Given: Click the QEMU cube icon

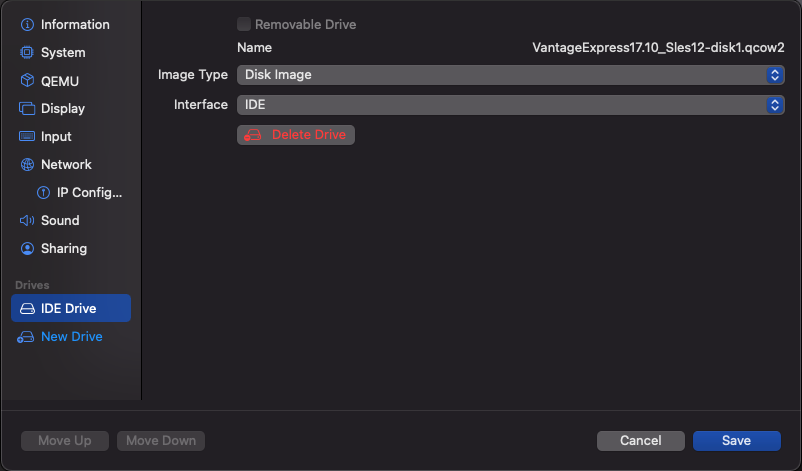Looking at the screenshot, I should coord(27,81).
